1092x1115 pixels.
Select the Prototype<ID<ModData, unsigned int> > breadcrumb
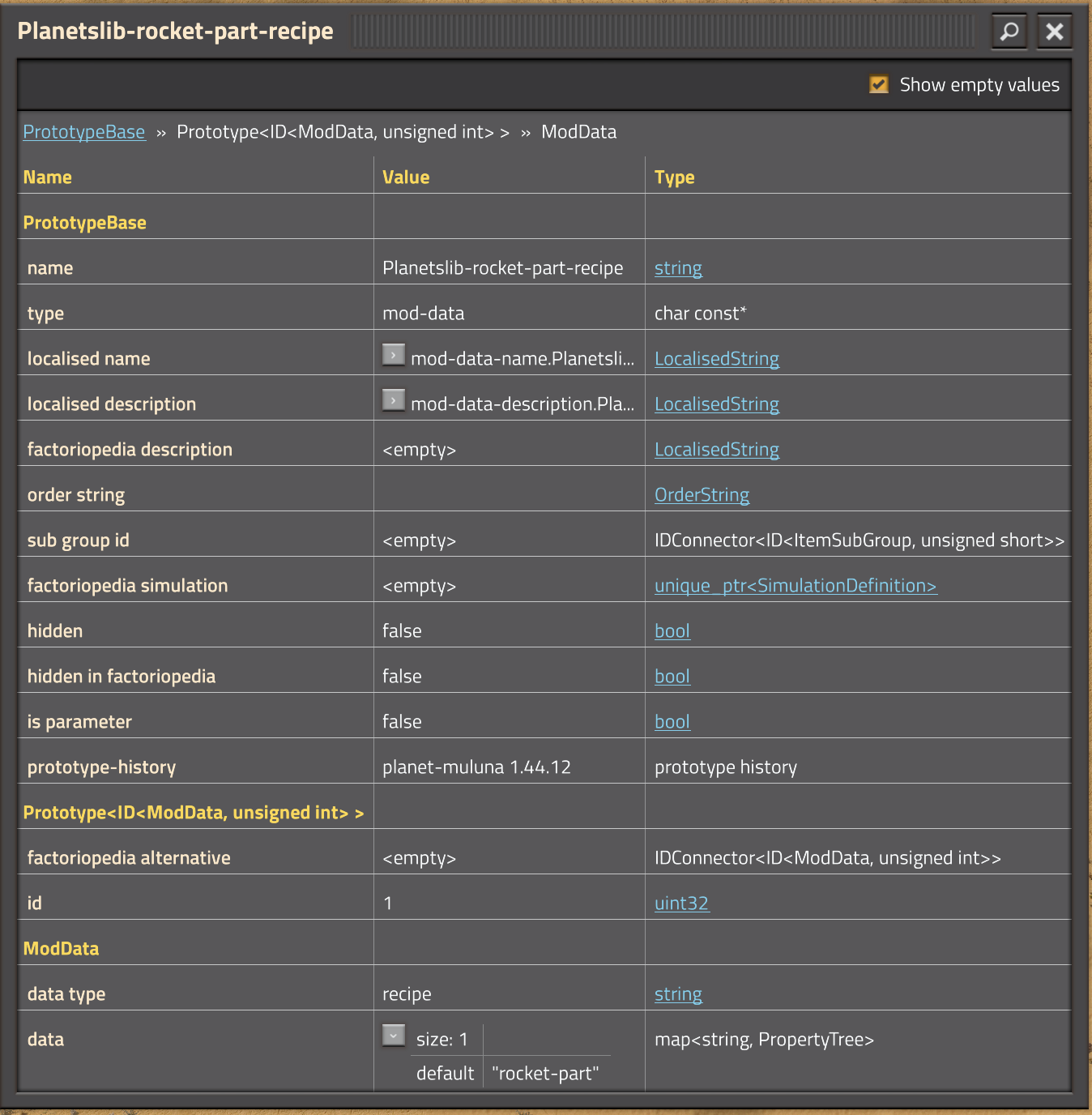(x=343, y=132)
